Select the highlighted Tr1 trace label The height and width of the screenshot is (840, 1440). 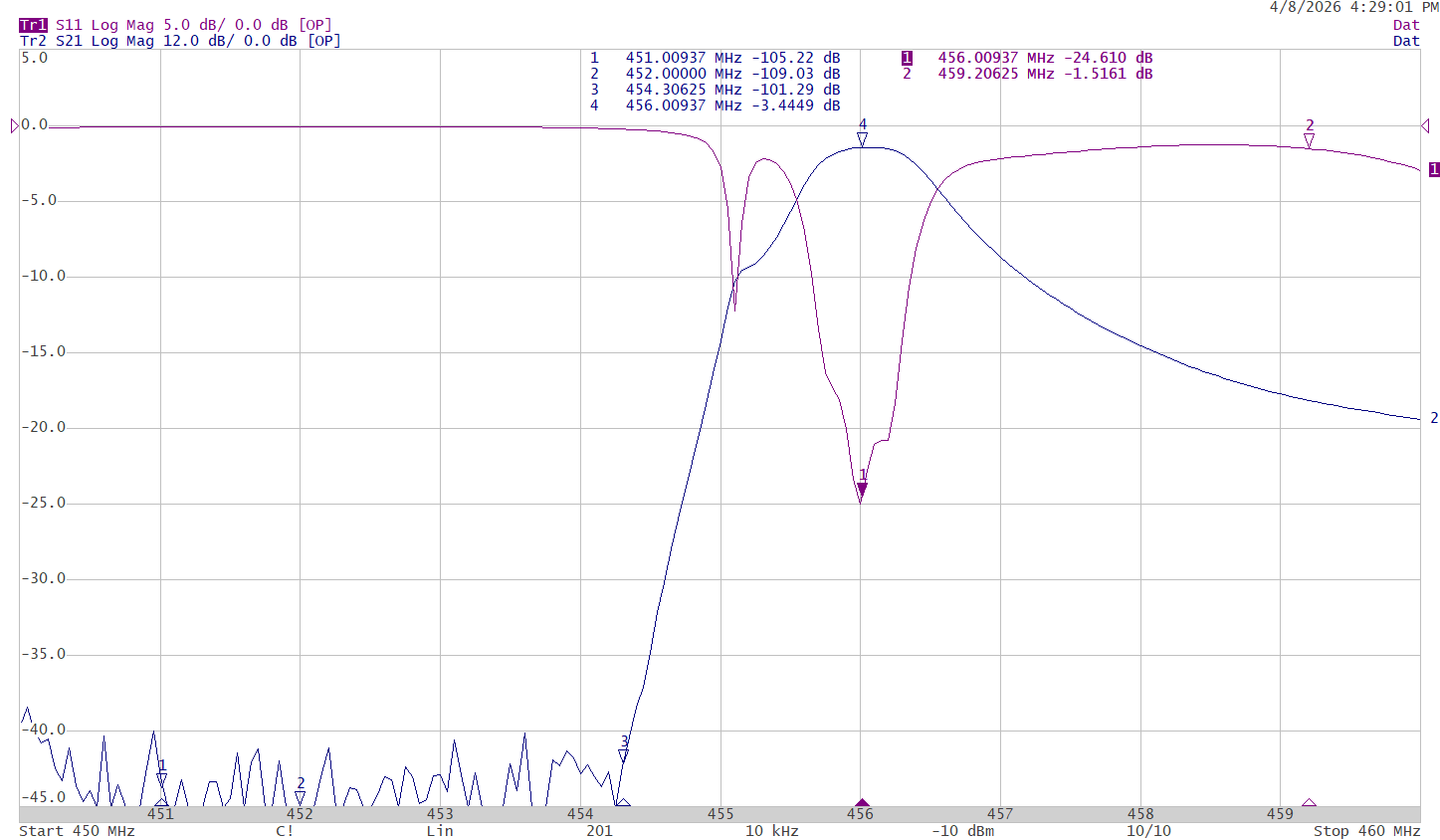coord(33,25)
